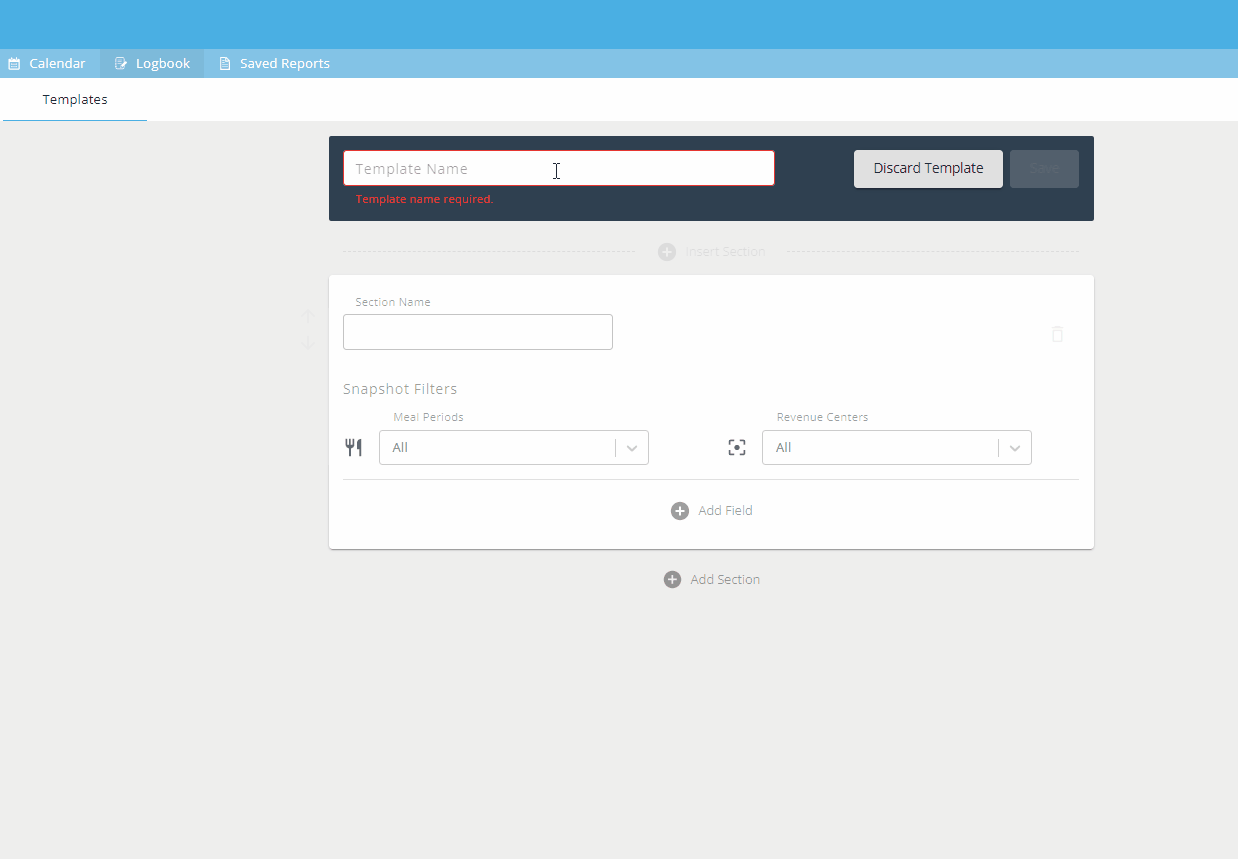Click the Add Section link text
The image size is (1238, 859).
click(724, 580)
